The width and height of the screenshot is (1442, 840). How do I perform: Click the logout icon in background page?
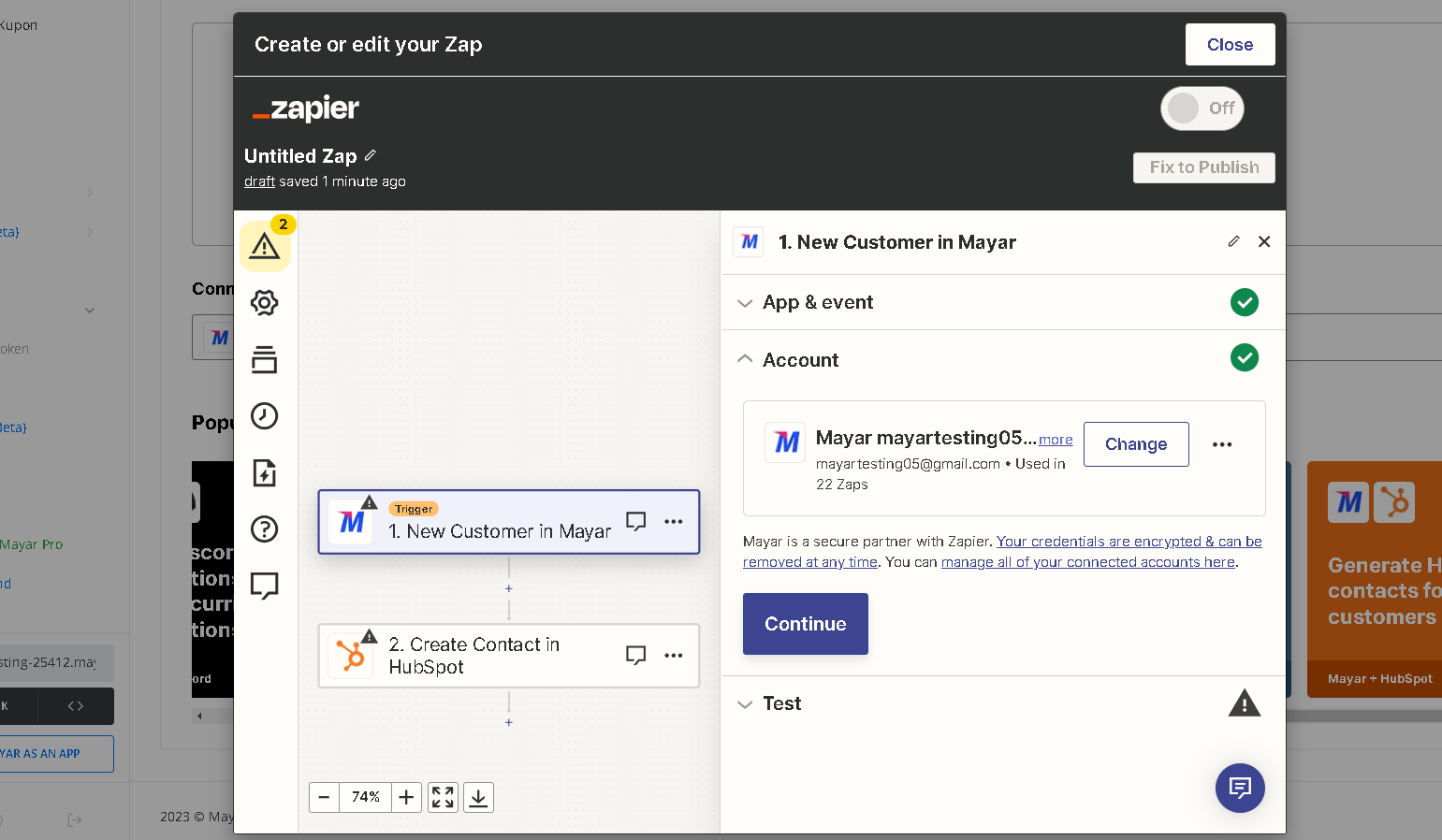tap(75, 820)
